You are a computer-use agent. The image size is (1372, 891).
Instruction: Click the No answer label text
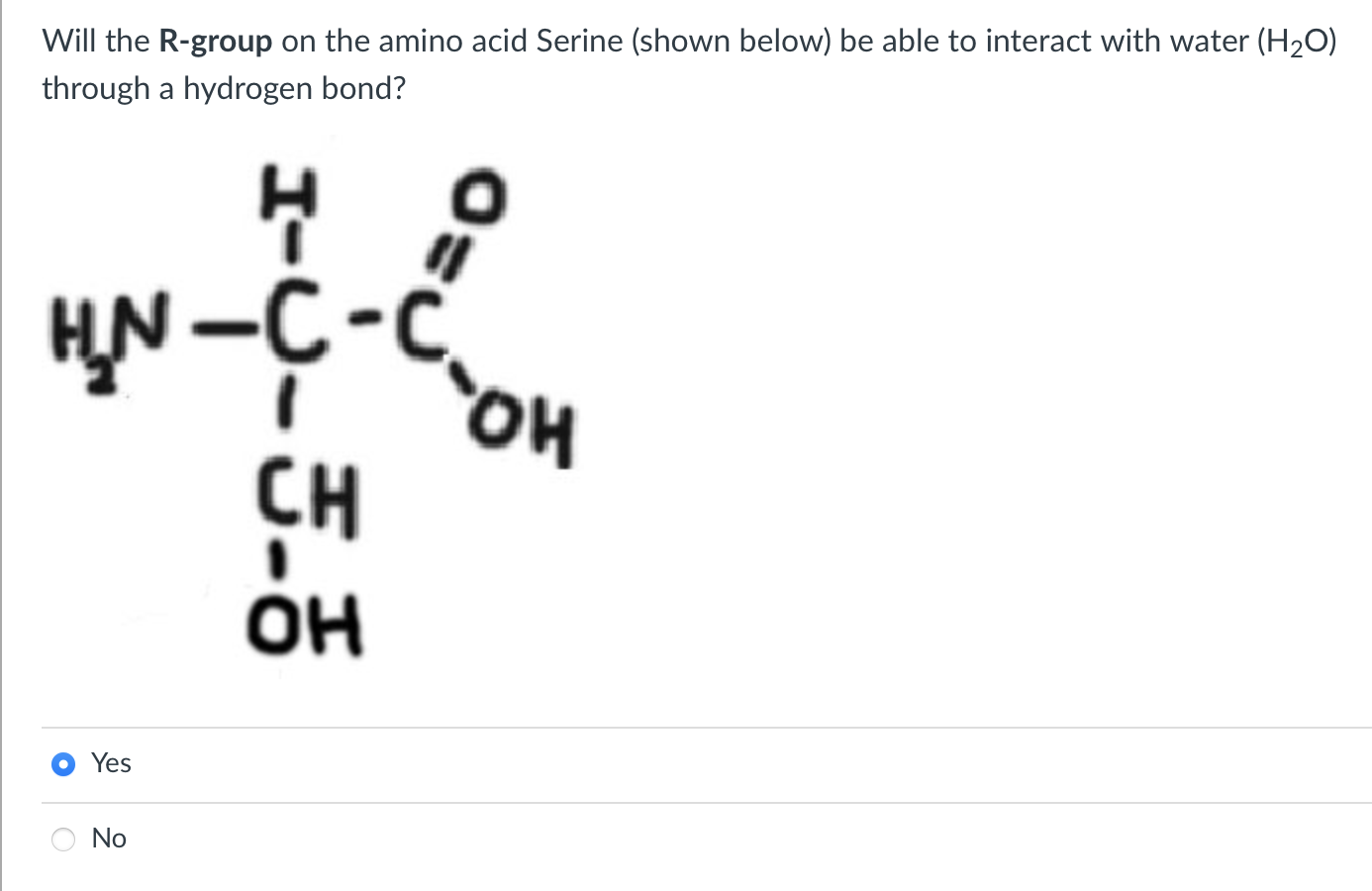tap(109, 839)
